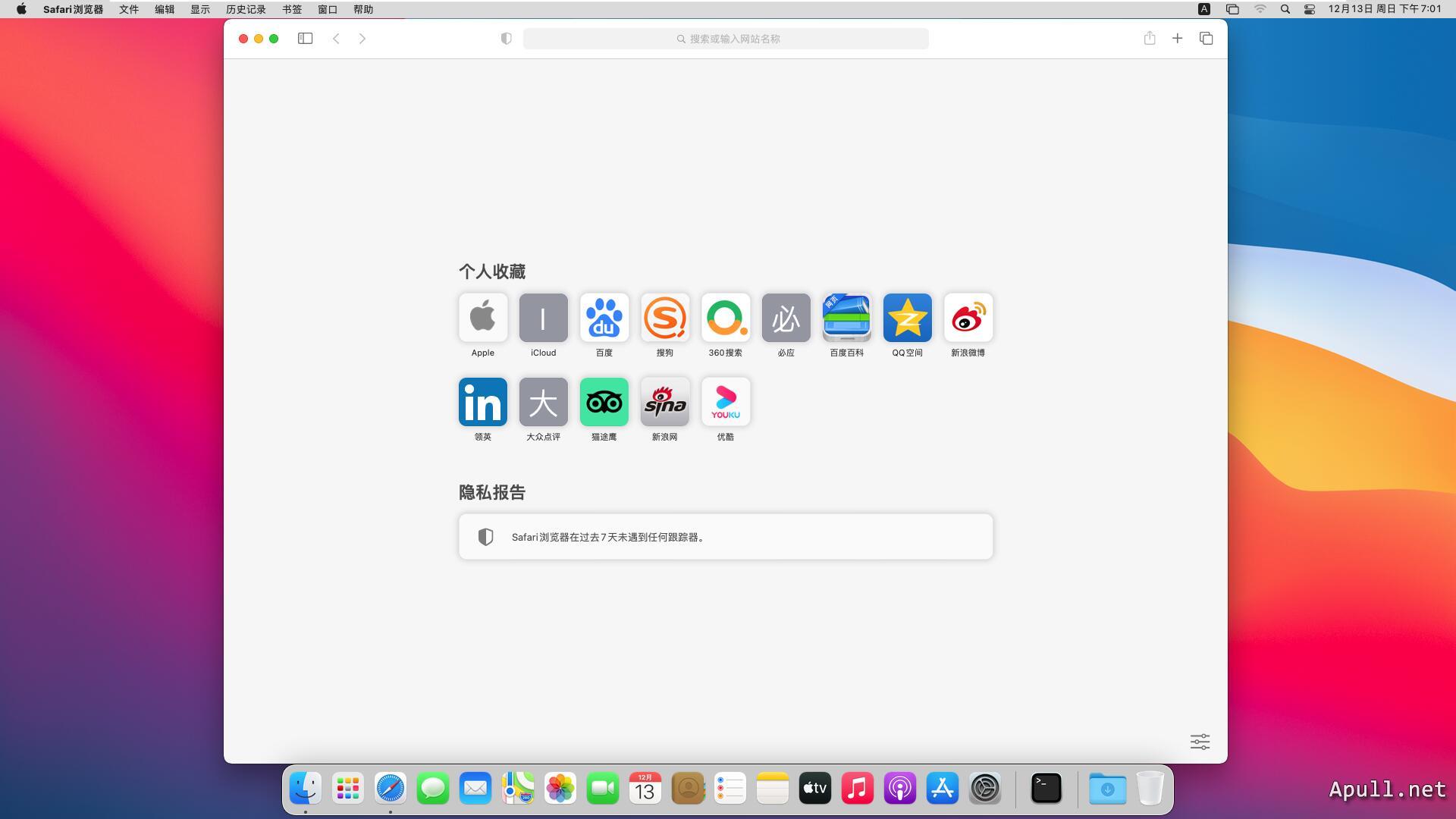Open Spotlight search in menu bar
Image resolution: width=1456 pixels, height=819 pixels.
[1285, 9]
